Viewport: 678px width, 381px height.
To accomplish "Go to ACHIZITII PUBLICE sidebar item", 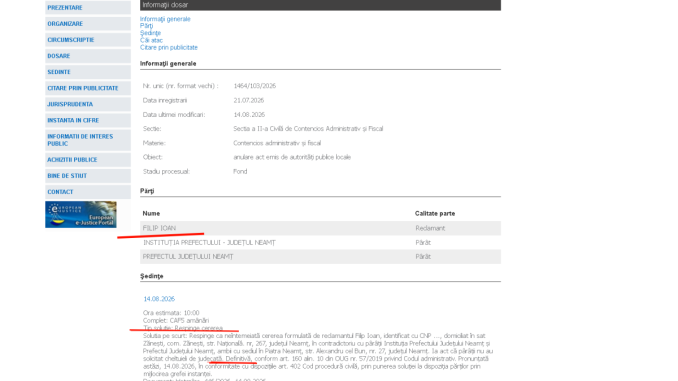I will (x=88, y=160).
